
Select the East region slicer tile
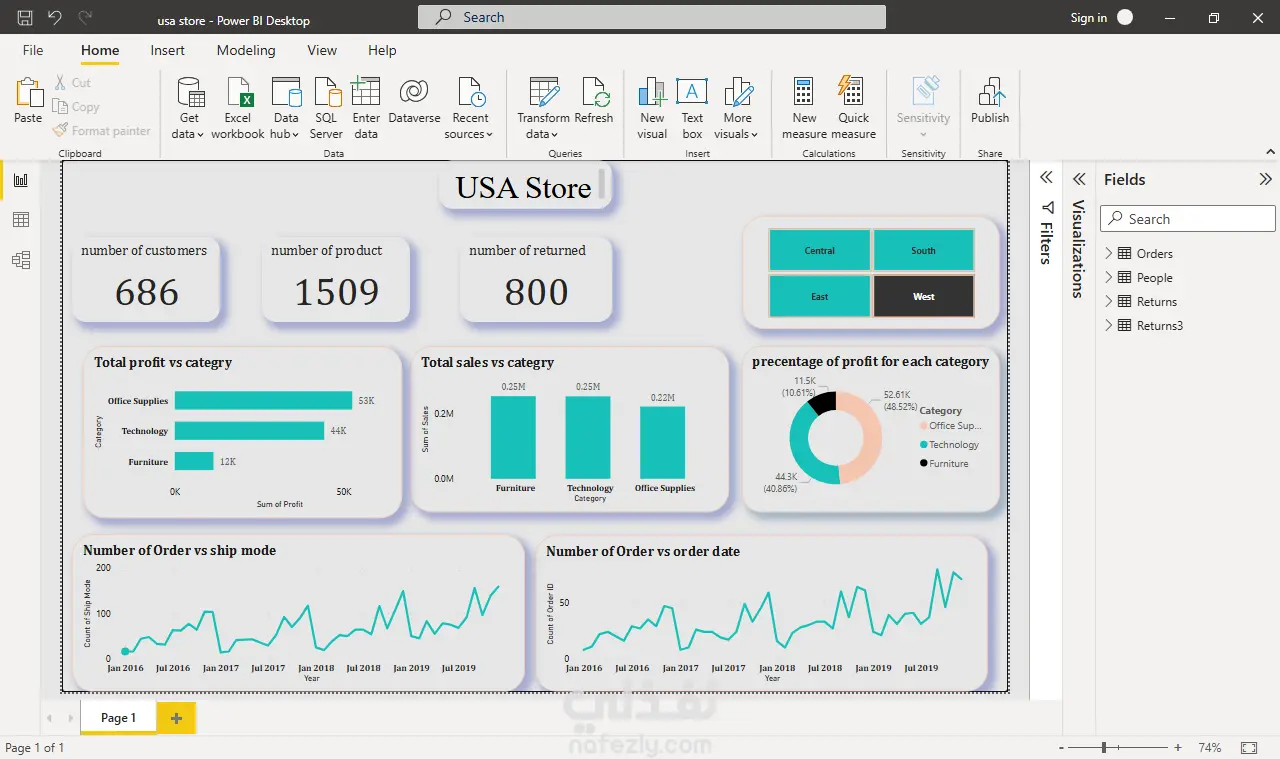(x=820, y=296)
